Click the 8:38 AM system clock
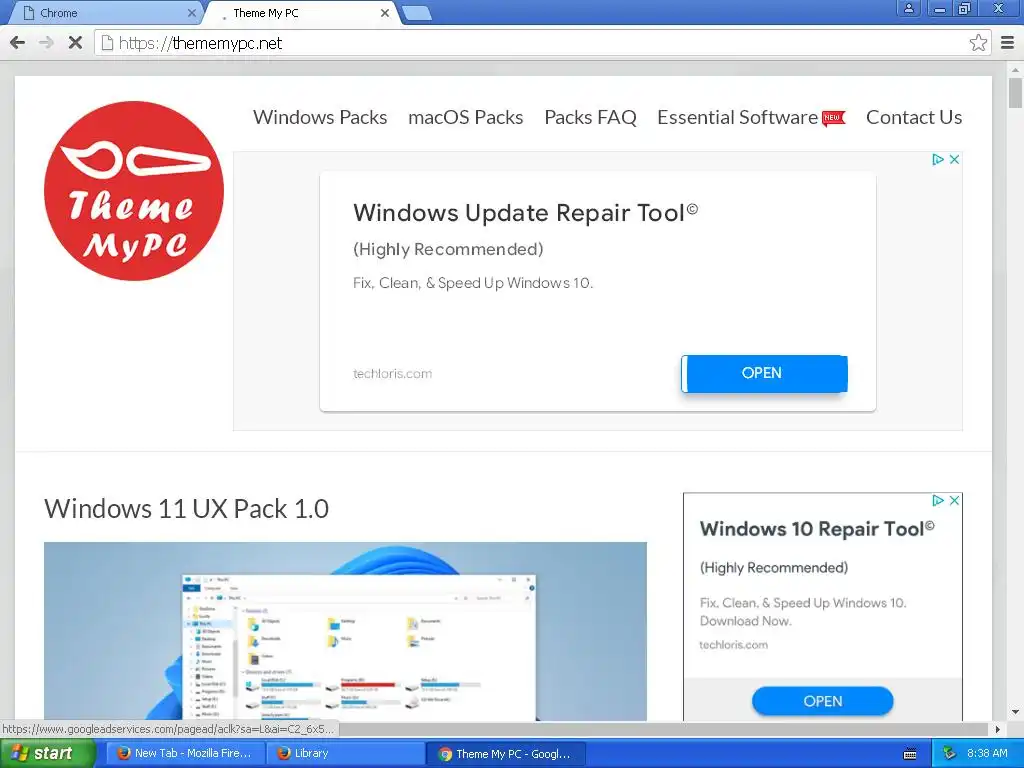 (987, 754)
